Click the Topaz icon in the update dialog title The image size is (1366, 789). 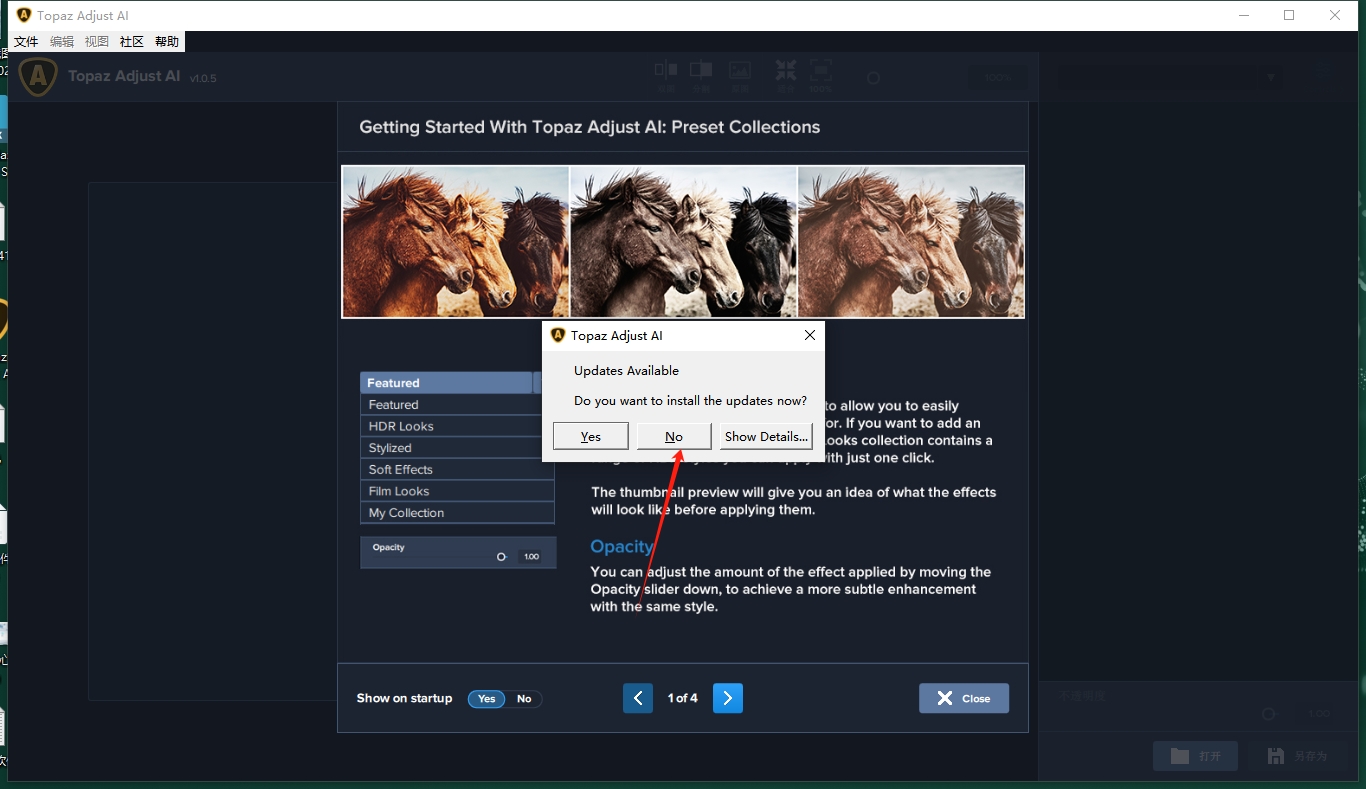(558, 335)
